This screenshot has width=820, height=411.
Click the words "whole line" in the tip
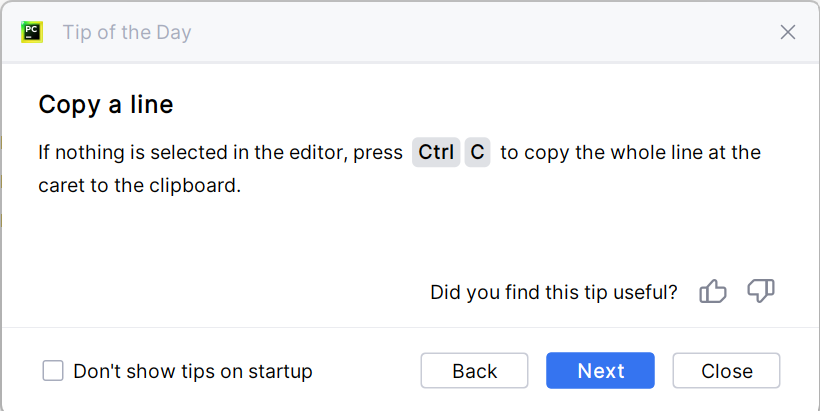(658, 153)
